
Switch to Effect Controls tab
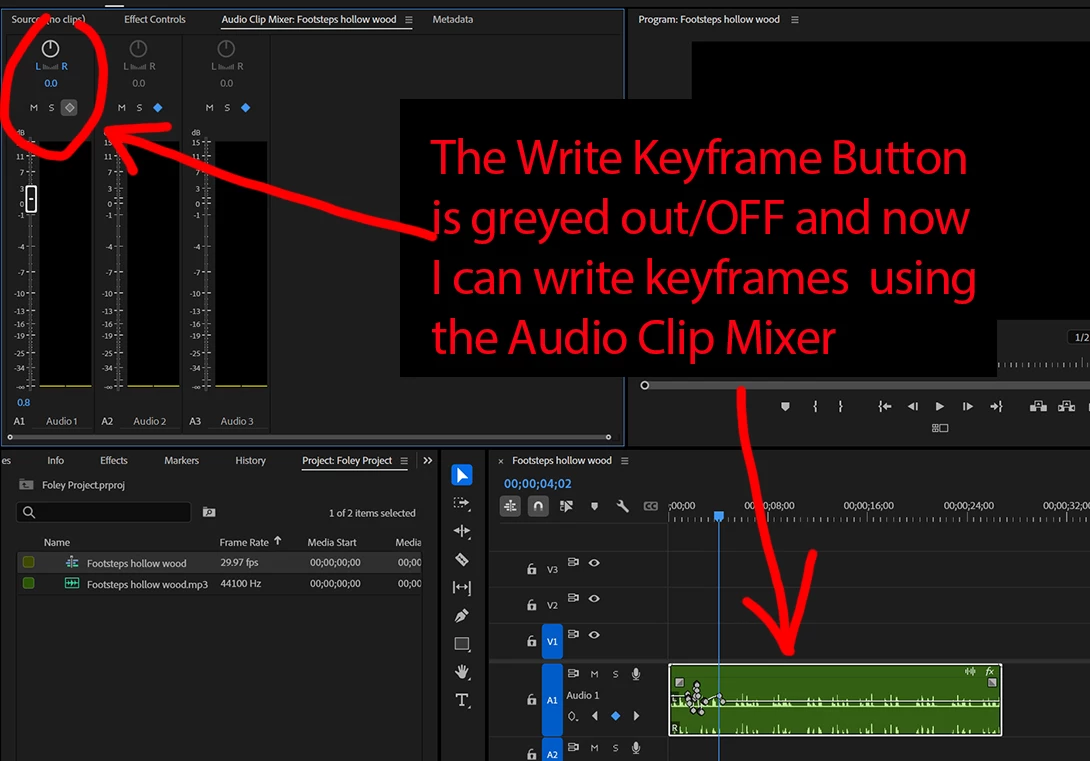(154, 19)
